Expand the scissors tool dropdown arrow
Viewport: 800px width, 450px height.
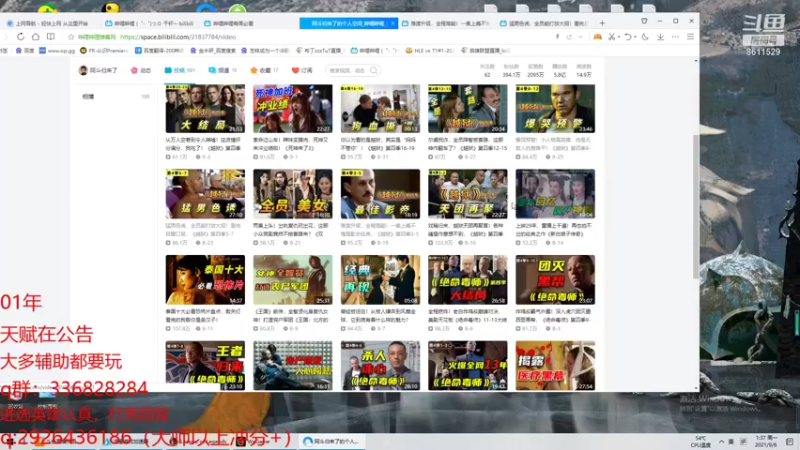(618, 37)
